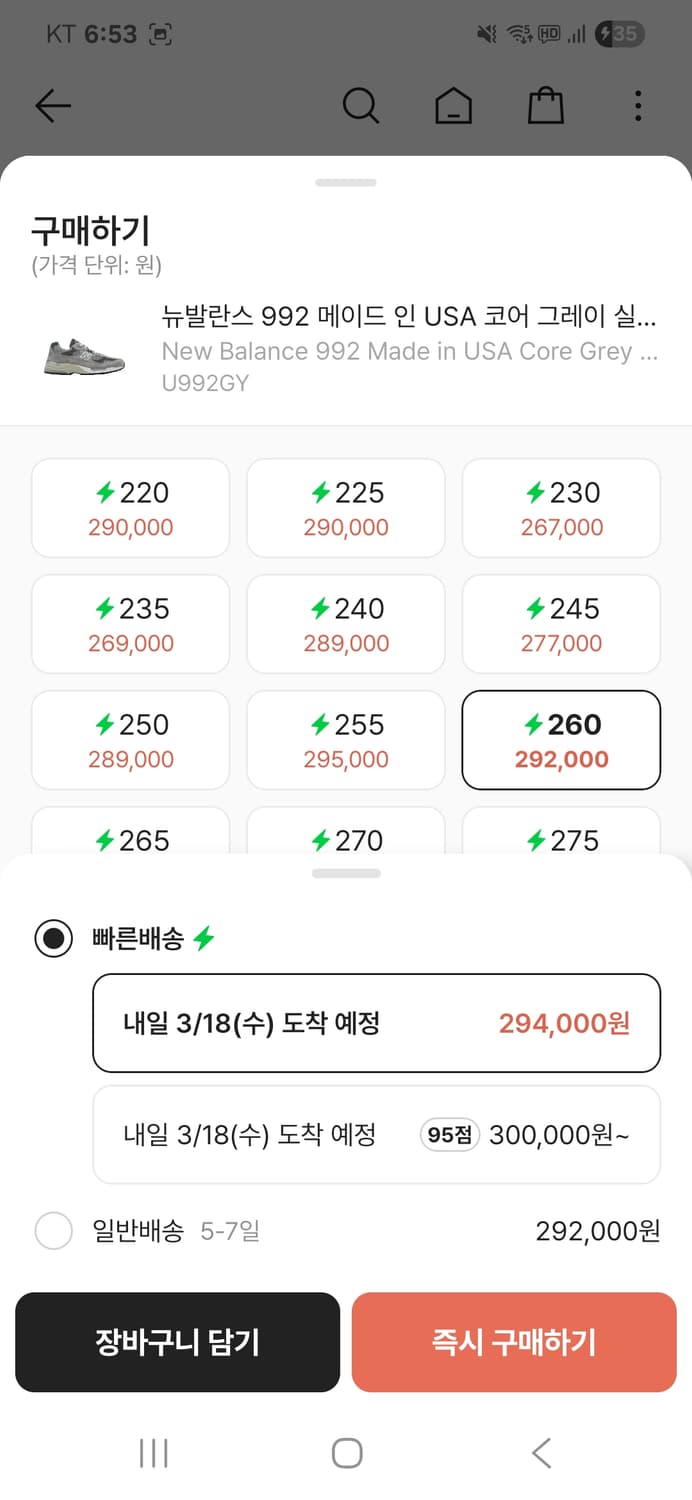Tap 장바구니 담기 to add to cart
Screen dimensions: 692x1500
(x=177, y=1342)
